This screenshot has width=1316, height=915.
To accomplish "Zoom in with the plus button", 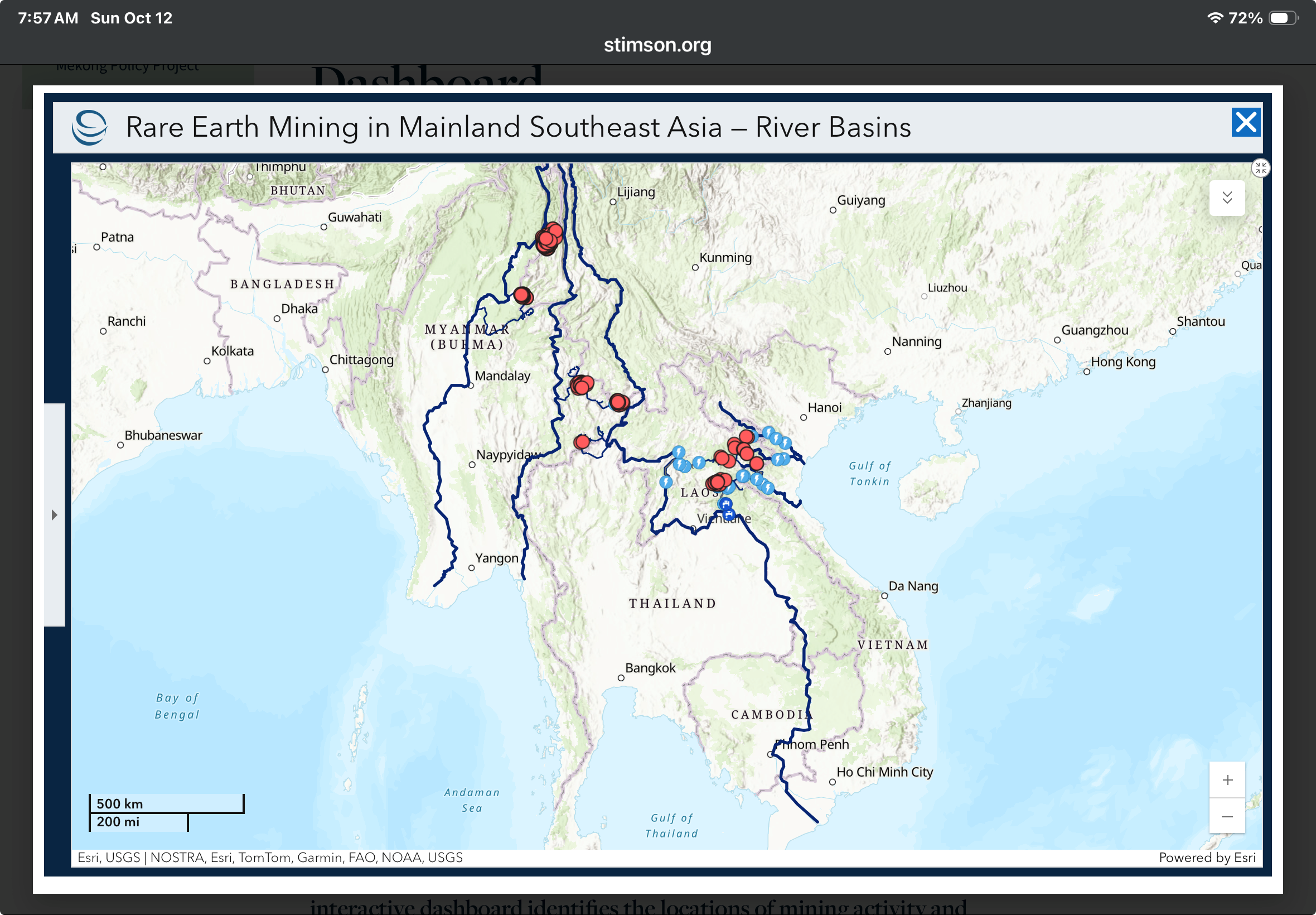I will (1227, 779).
